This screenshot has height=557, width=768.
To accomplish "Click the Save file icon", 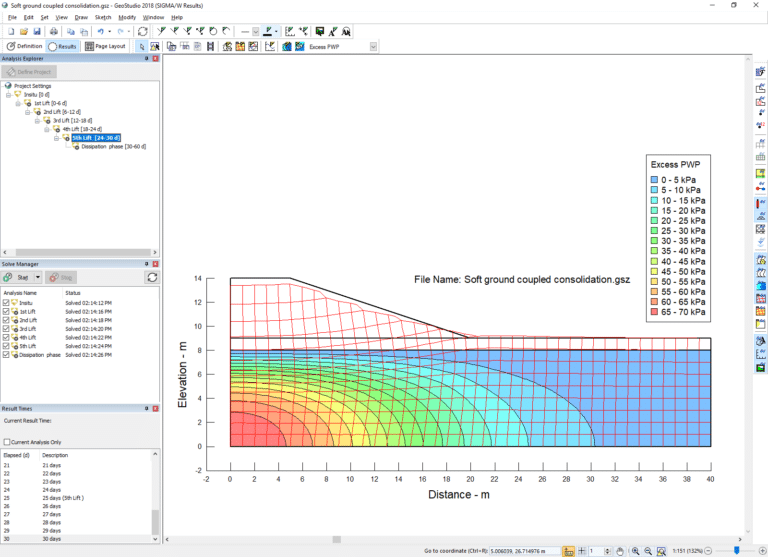I will tap(37, 32).
